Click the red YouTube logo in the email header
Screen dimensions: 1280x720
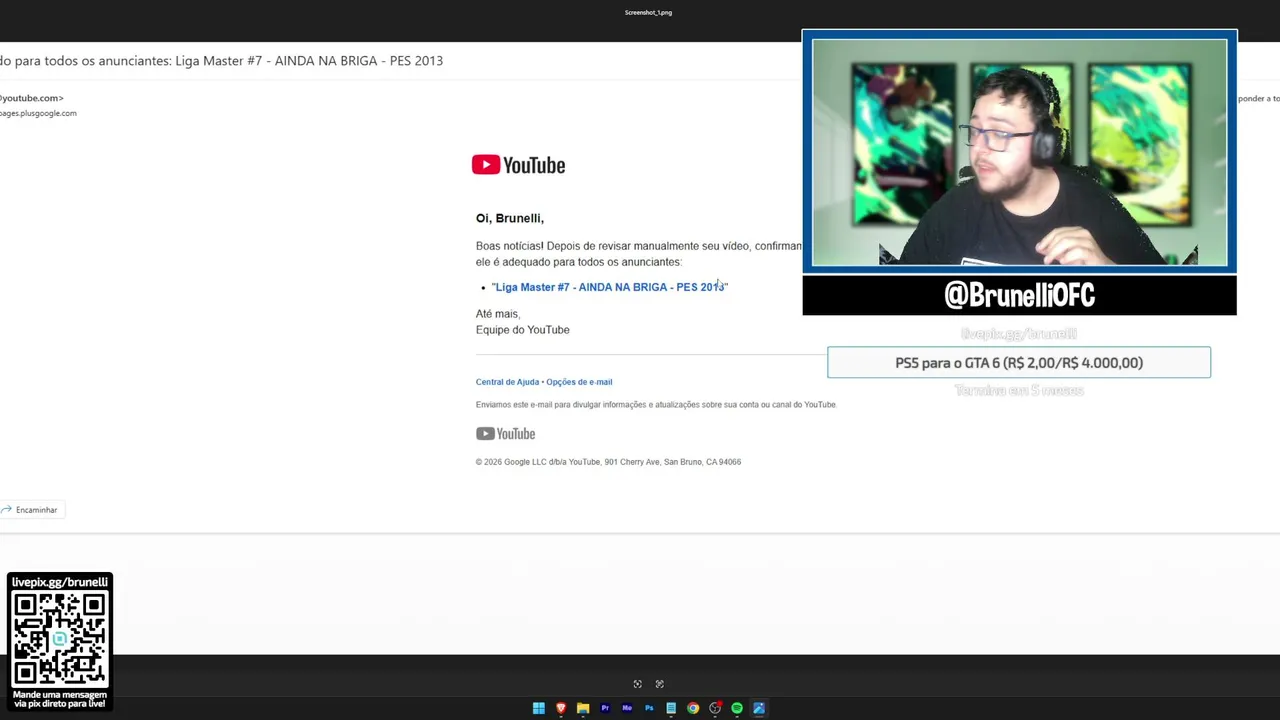tap(518, 165)
